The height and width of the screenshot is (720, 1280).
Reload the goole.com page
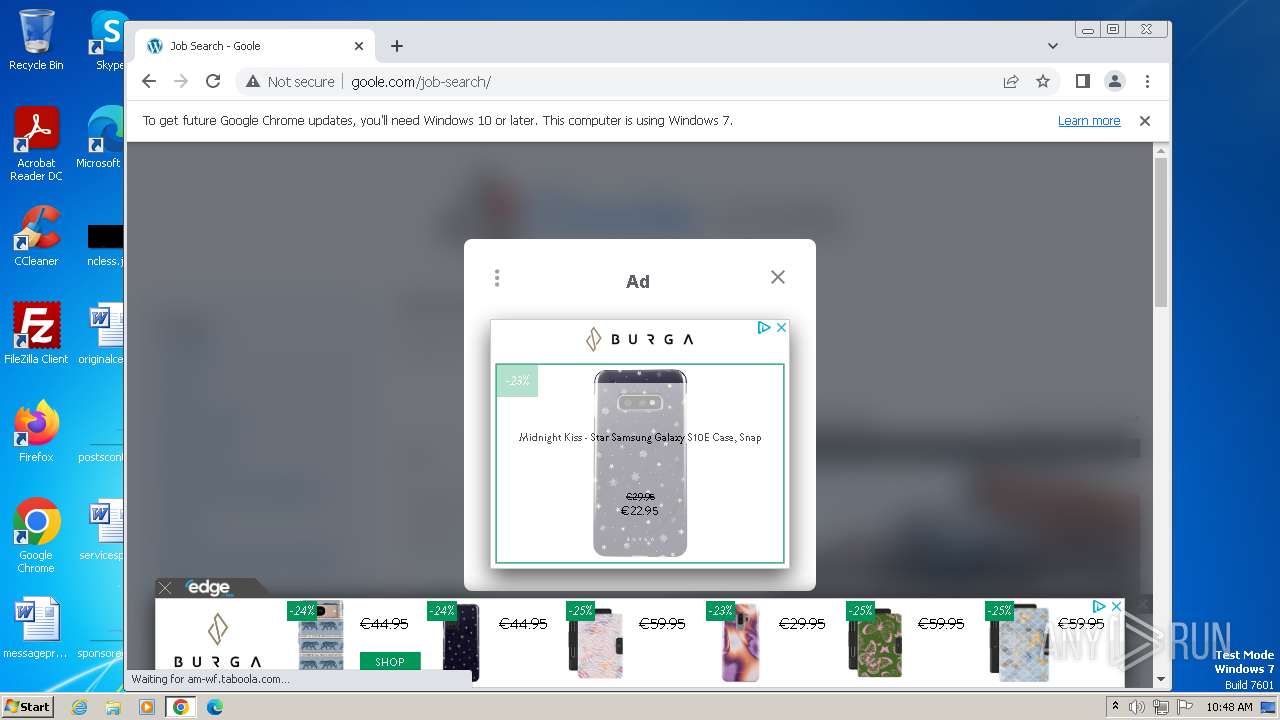pos(213,82)
